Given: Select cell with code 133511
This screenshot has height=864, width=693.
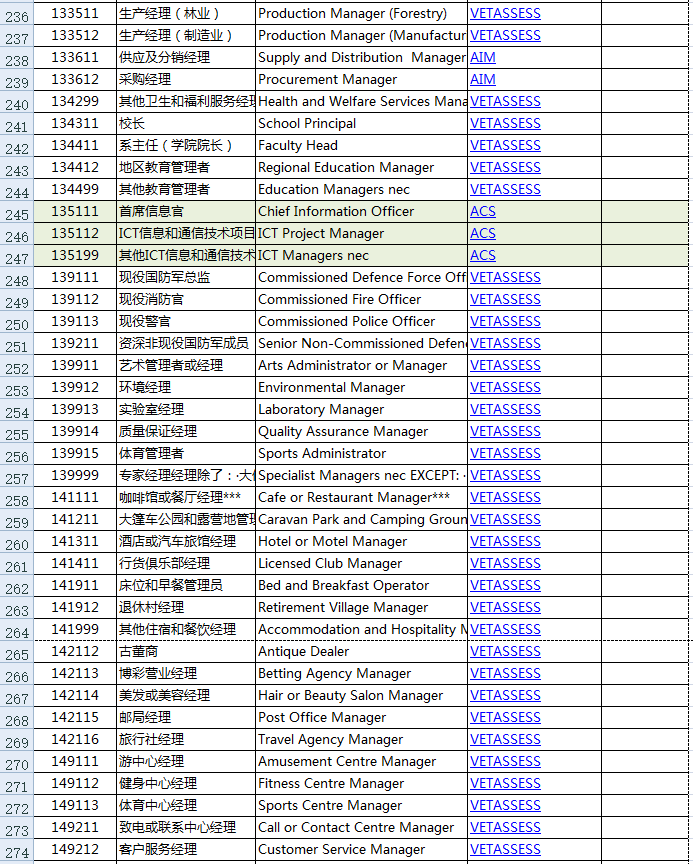Looking at the screenshot, I should tap(75, 13).
